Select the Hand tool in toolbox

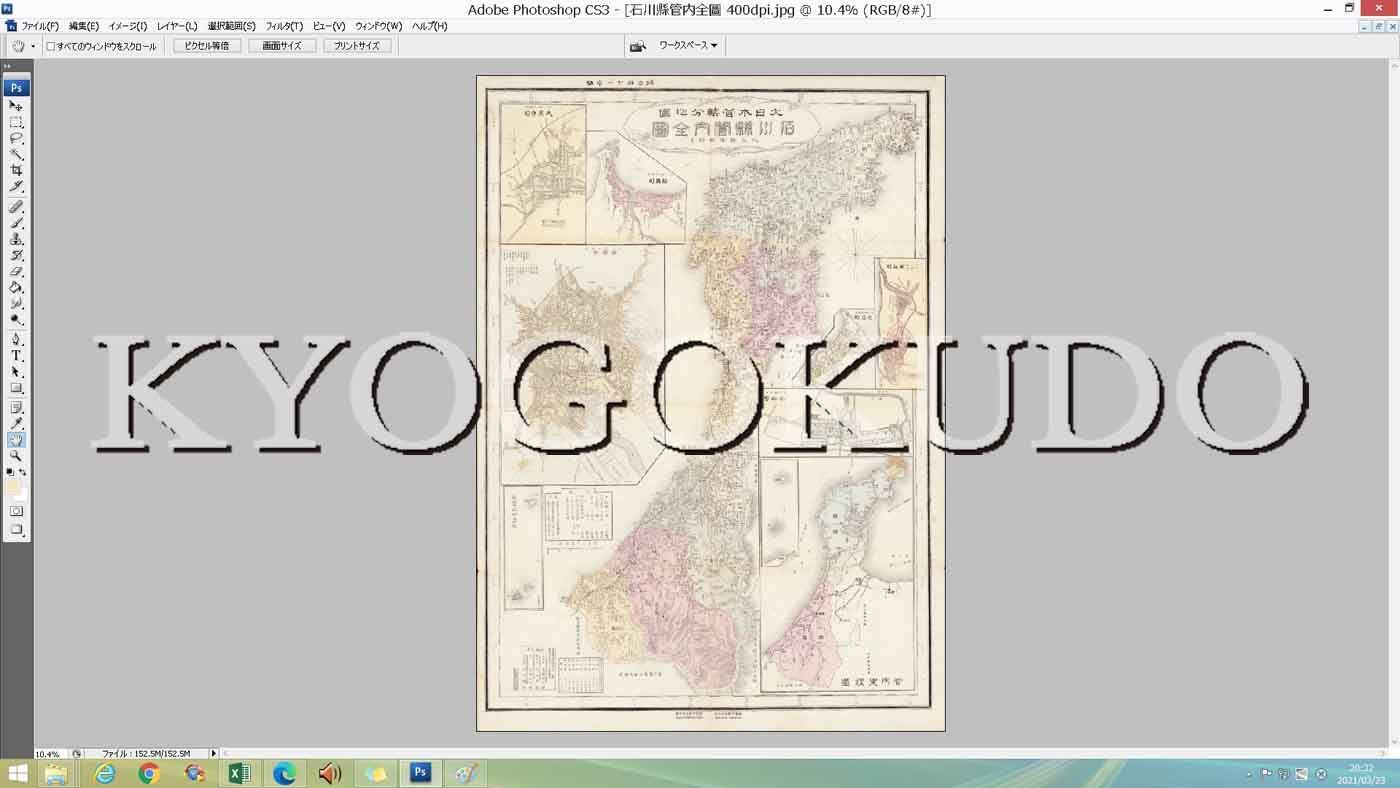point(16,440)
